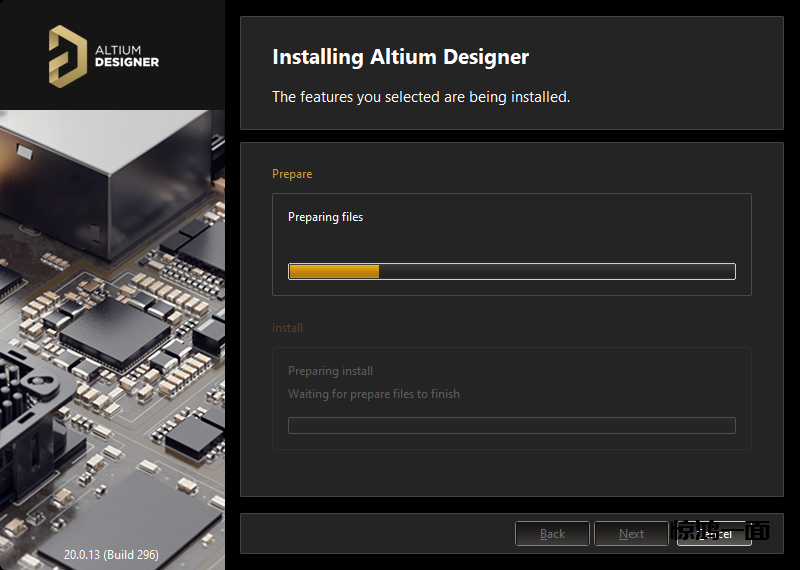
Task: Click the ALTIUM DESIGNER logo text
Action: click(126, 55)
